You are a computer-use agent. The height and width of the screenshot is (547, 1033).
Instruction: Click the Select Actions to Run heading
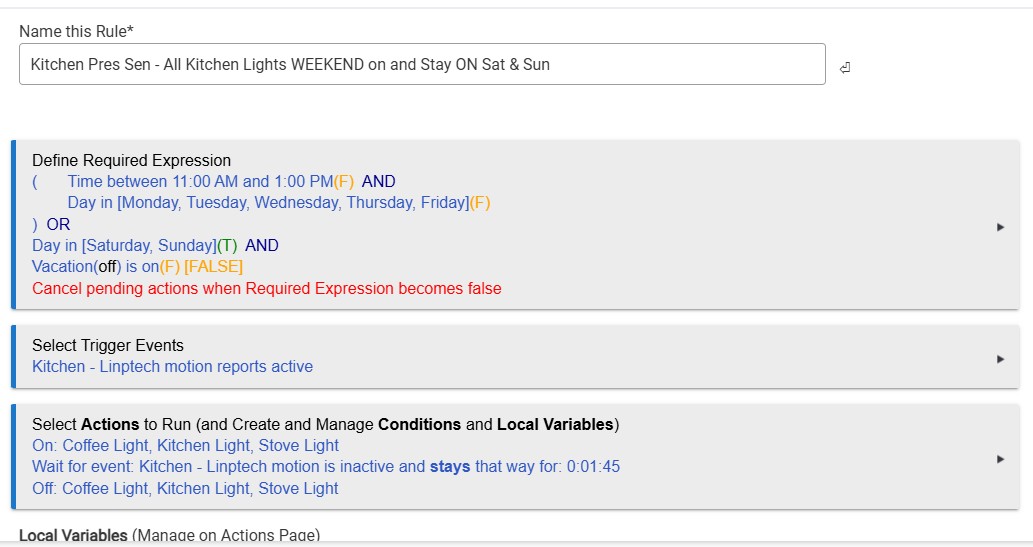(x=325, y=424)
